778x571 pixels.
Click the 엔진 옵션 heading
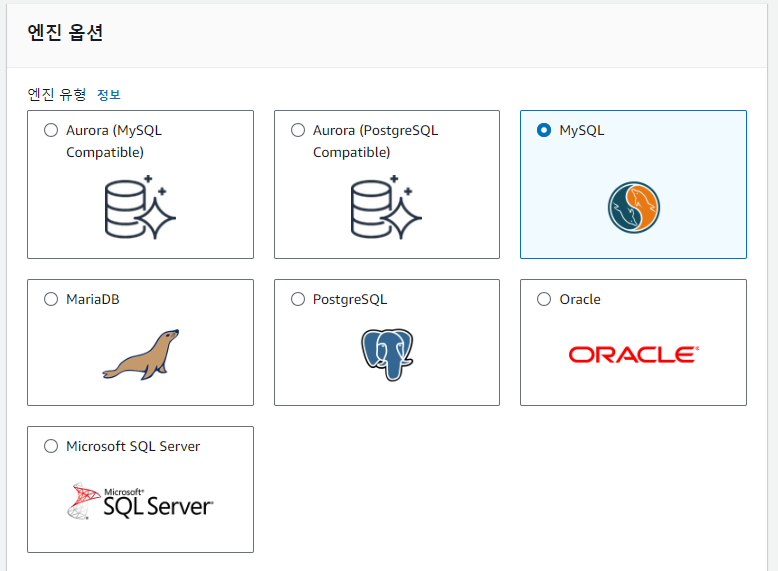(65, 33)
